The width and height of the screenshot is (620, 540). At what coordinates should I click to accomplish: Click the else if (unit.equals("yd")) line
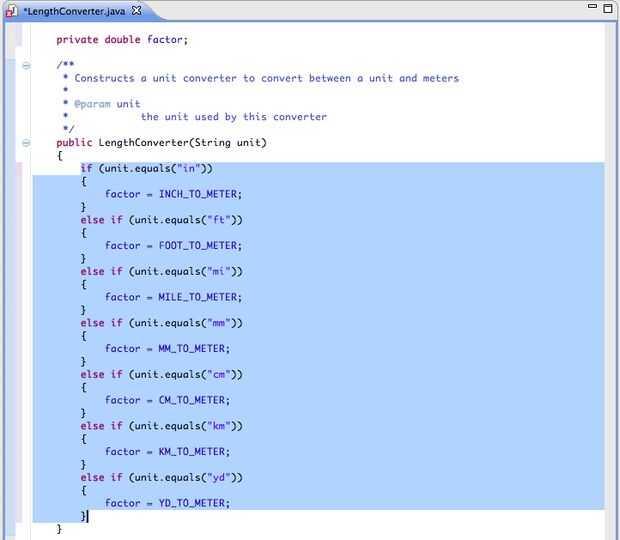pos(161,478)
